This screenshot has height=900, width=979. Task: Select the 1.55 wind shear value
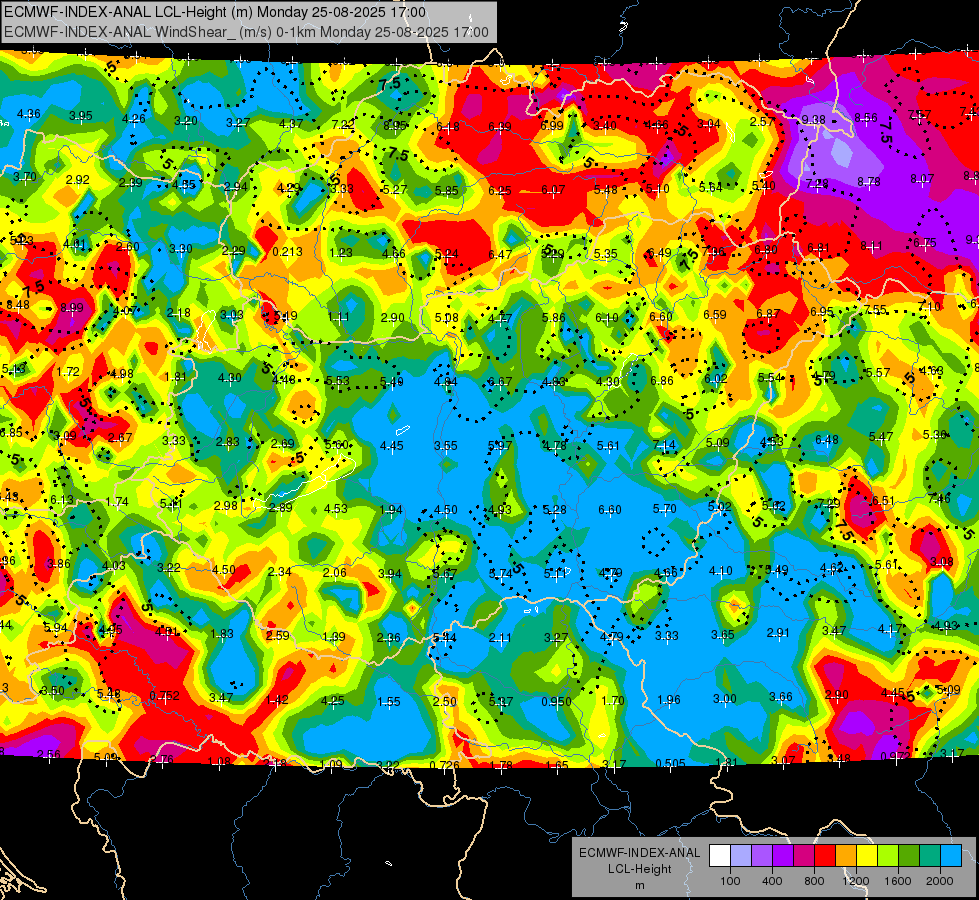pyautogui.click(x=388, y=701)
